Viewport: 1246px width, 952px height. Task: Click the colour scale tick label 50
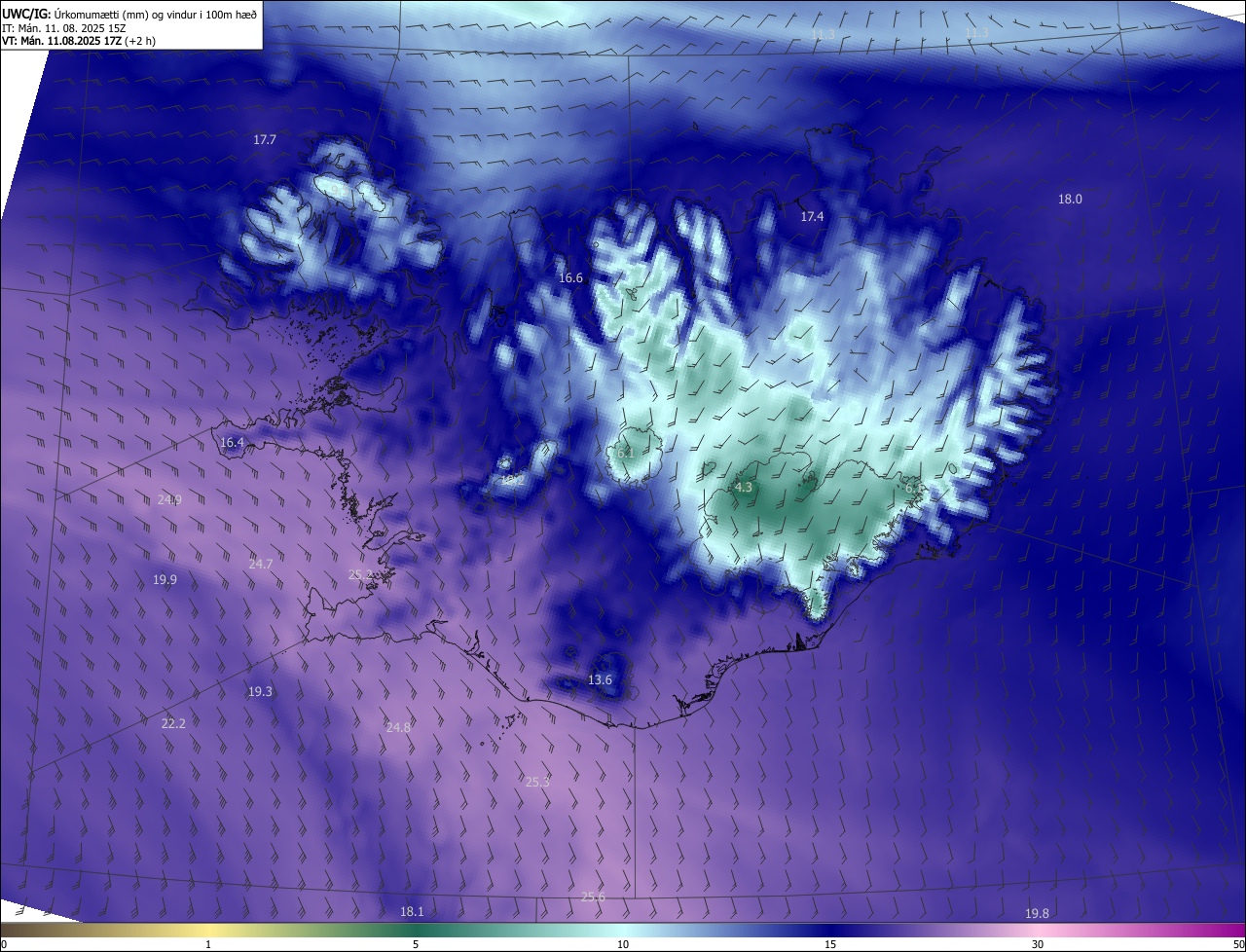1238,945
